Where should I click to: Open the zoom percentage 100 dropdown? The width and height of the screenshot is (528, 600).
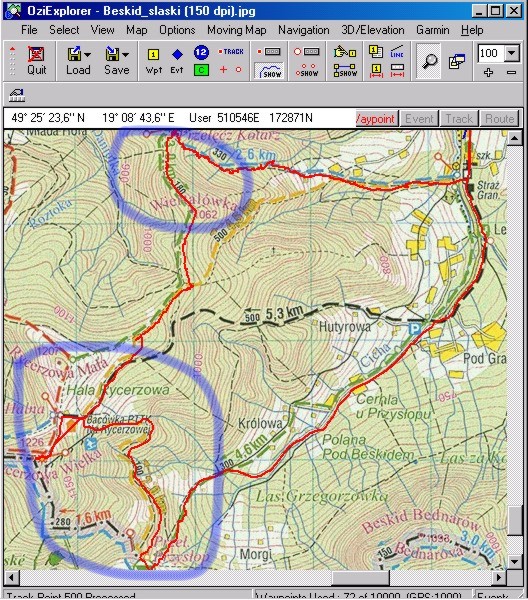[512, 53]
